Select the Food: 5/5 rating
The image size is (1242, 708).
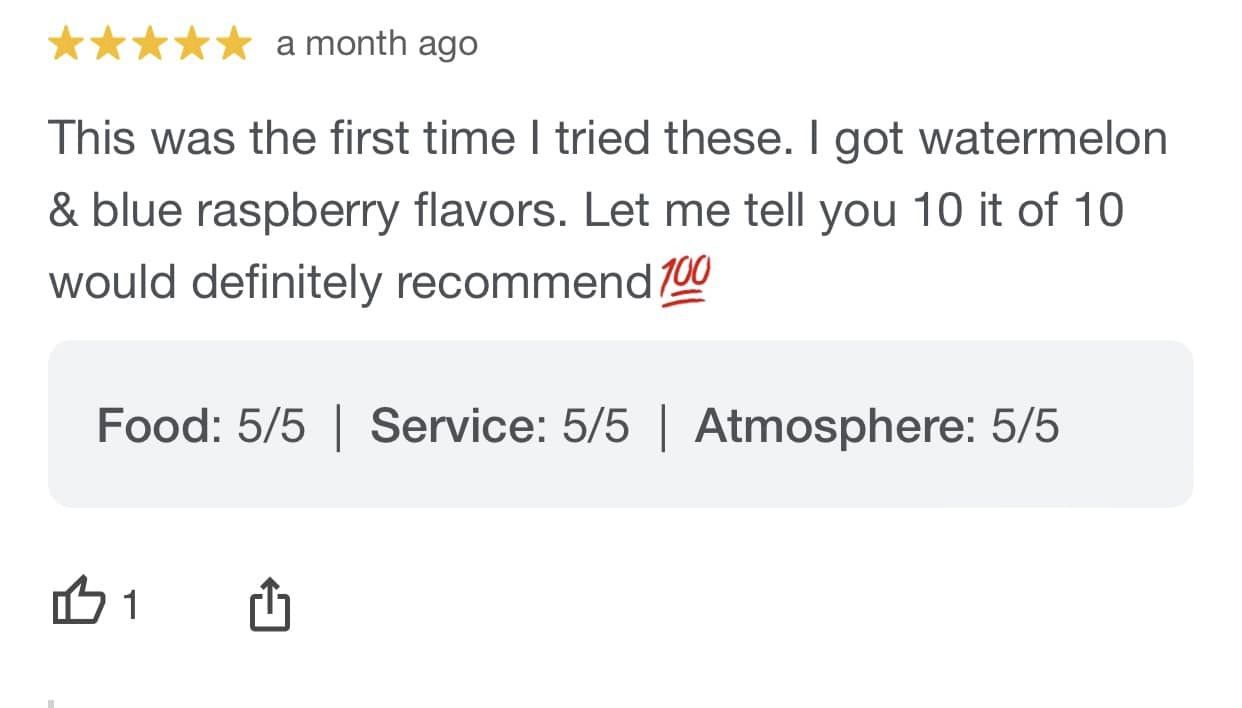tap(201, 426)
